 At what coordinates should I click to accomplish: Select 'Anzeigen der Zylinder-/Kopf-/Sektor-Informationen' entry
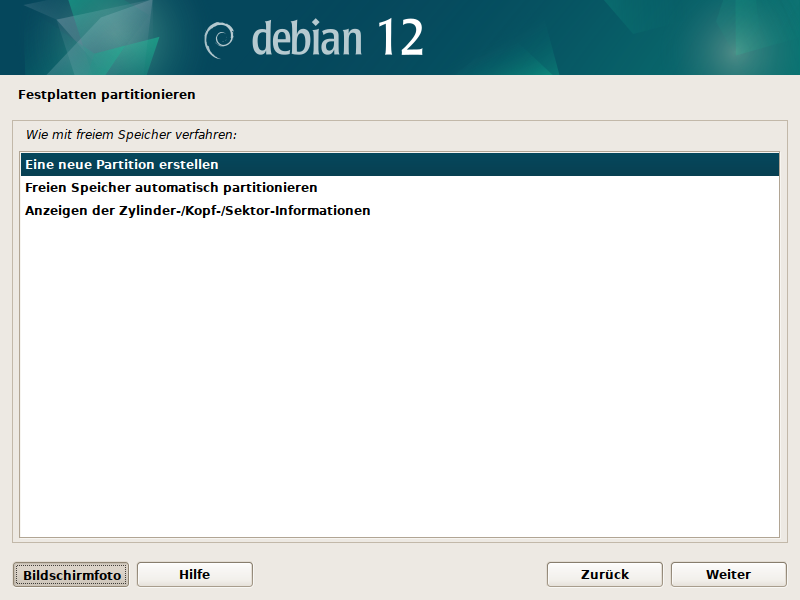198,211
